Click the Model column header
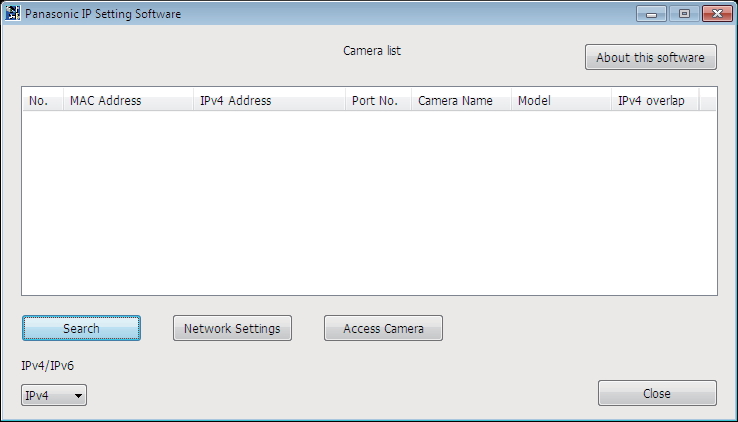The width and height of the screenshot is (738, 422). tap(561, 100)
